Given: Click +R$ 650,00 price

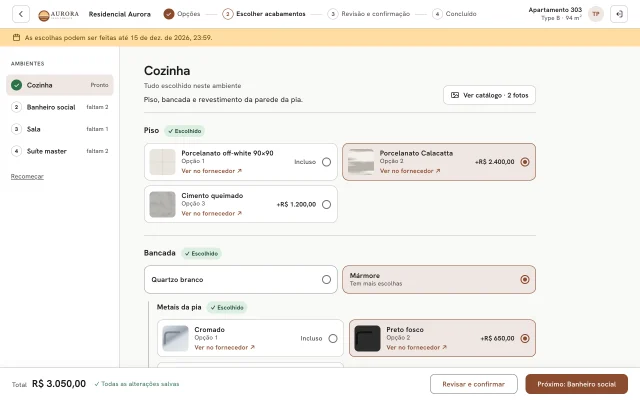Looking at the screenshot, I should (x=498, y=338).
